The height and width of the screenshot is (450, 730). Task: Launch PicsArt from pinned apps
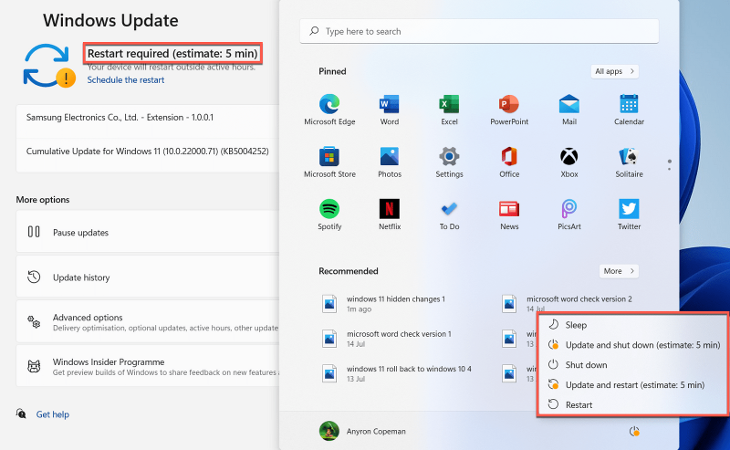[x=569, y=215]
